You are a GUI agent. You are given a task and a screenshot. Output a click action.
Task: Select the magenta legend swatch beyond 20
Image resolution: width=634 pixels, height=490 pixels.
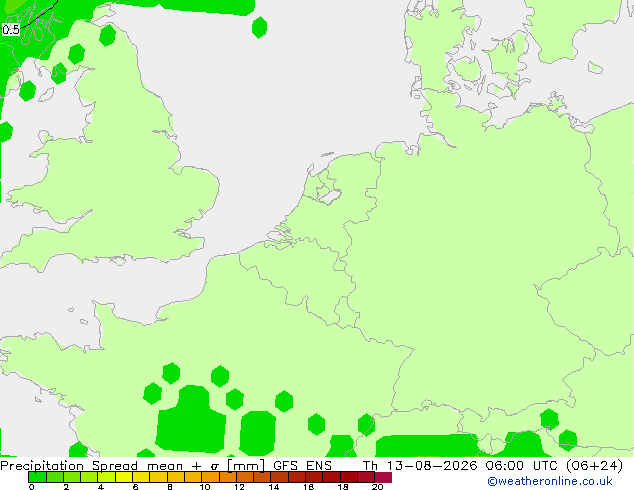pyautogui.click(x=383, y=477)
